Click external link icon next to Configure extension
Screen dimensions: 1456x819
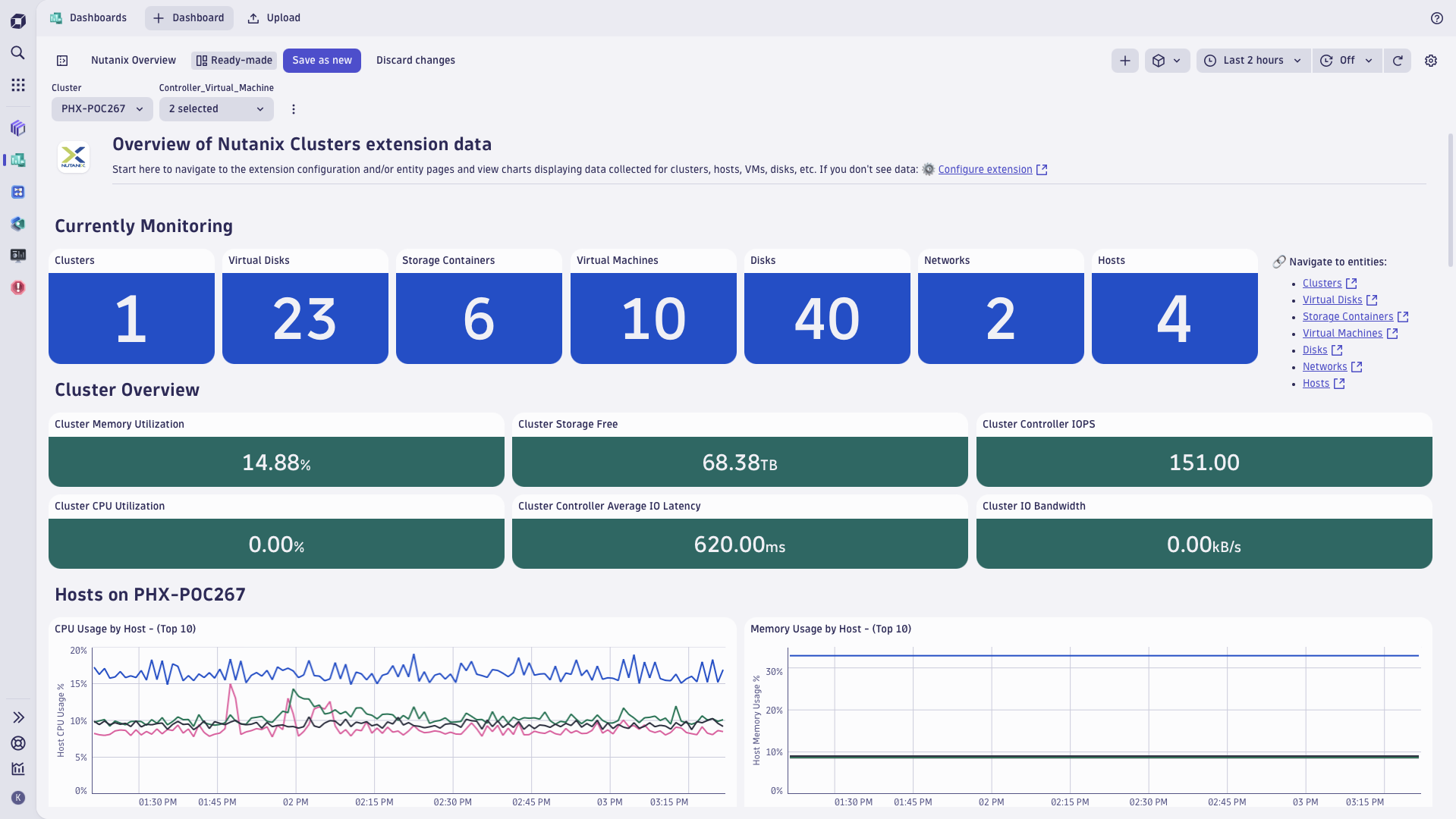pyautogui.click(x=1042, y=170)
